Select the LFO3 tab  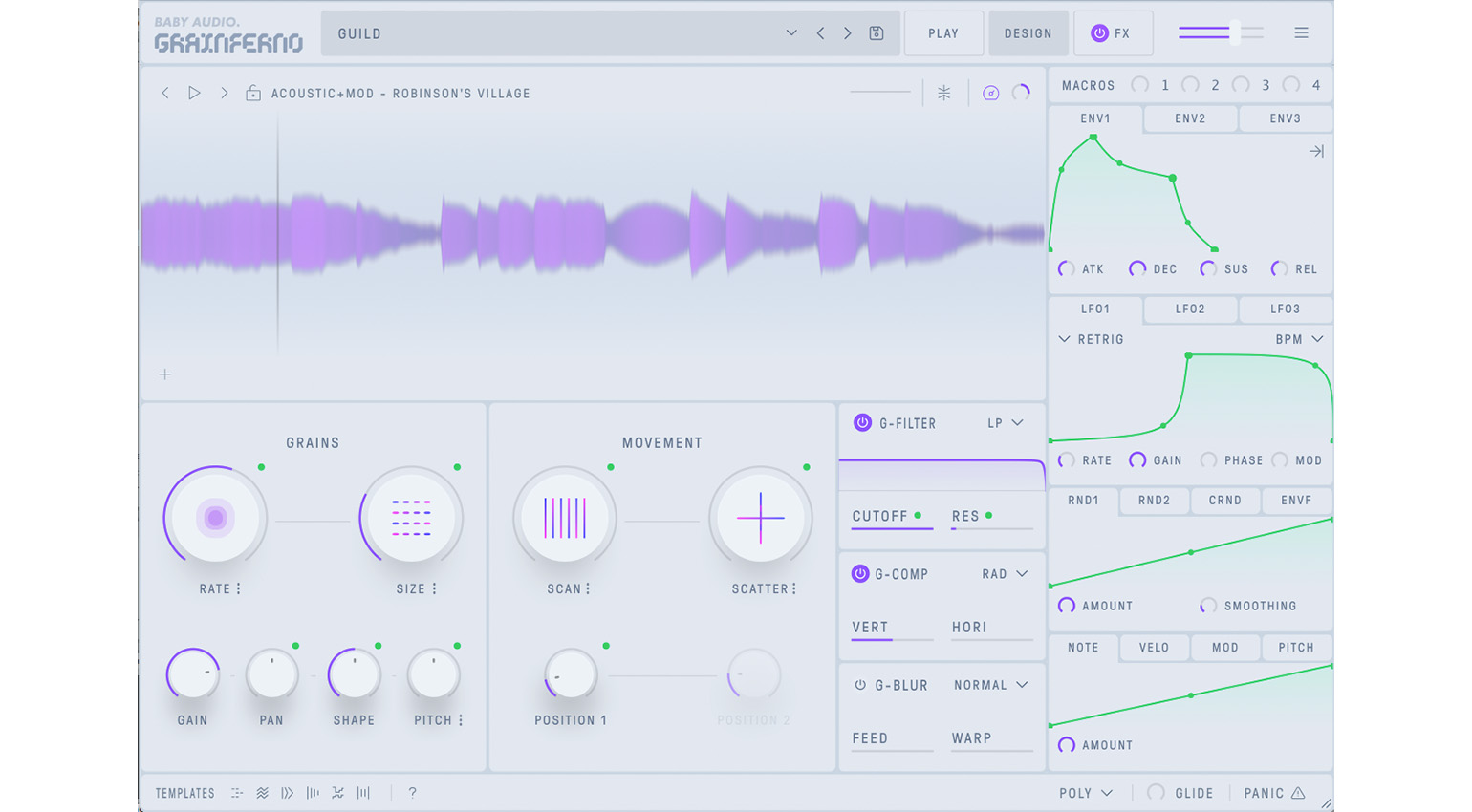[1285, 310]
